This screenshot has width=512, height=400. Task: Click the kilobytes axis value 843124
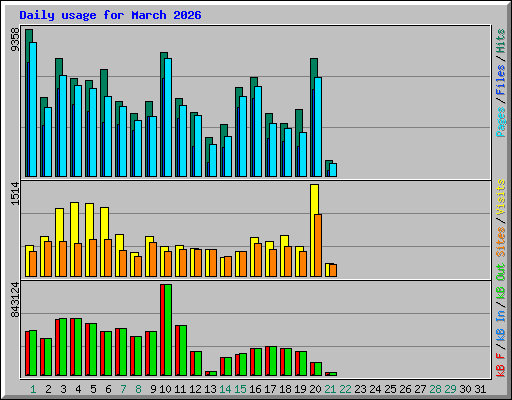[15, 300]
